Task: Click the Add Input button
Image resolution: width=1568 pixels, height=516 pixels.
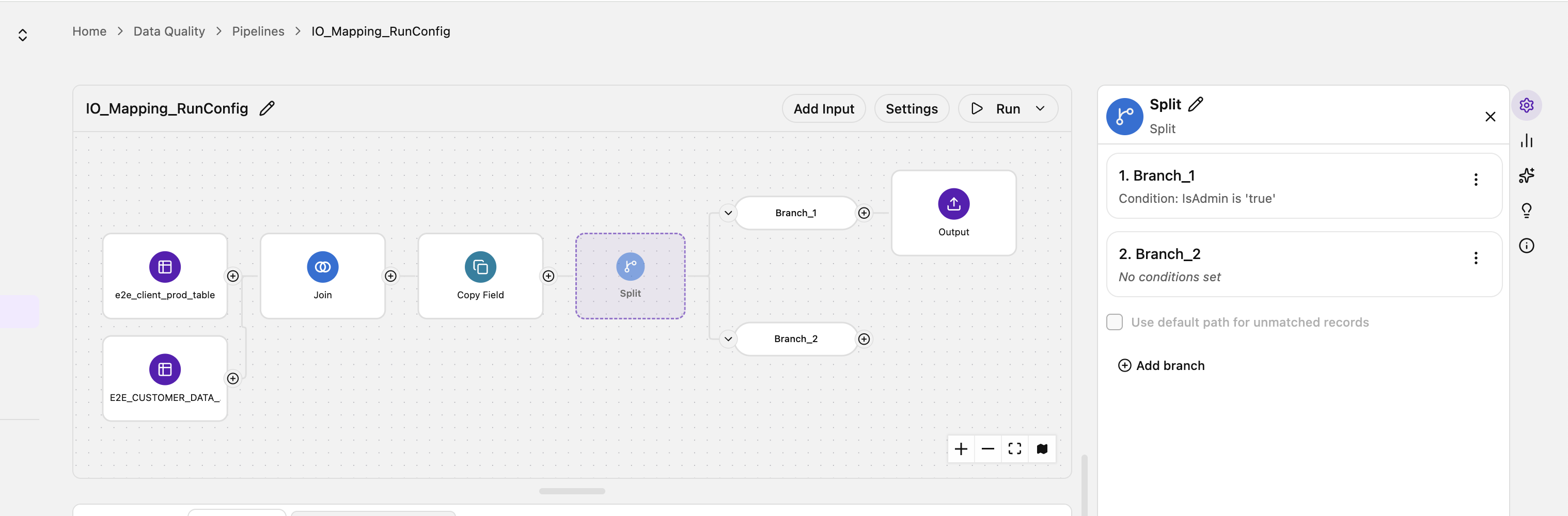Action: click(x=824, y=108)
